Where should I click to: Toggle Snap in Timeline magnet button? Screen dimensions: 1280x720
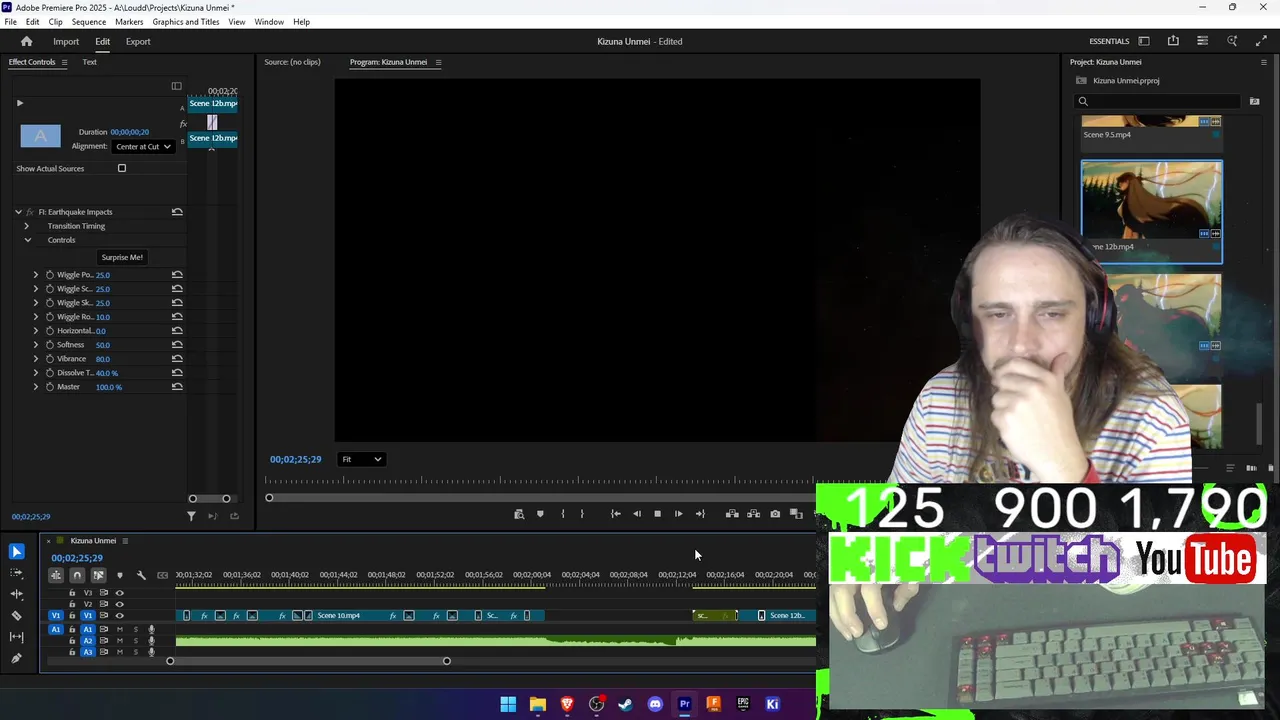click(77, 575)
